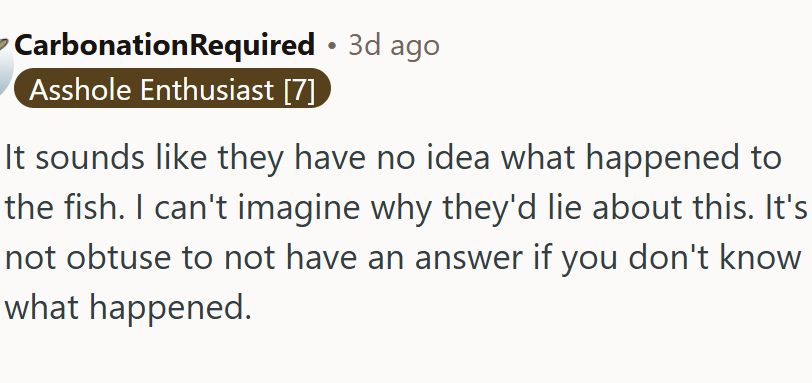Image resolution: width=812 pixels, height=383 pixels.
Task: Click the comment's first line starting 'It sounds like'
Action: coord(393,158)
